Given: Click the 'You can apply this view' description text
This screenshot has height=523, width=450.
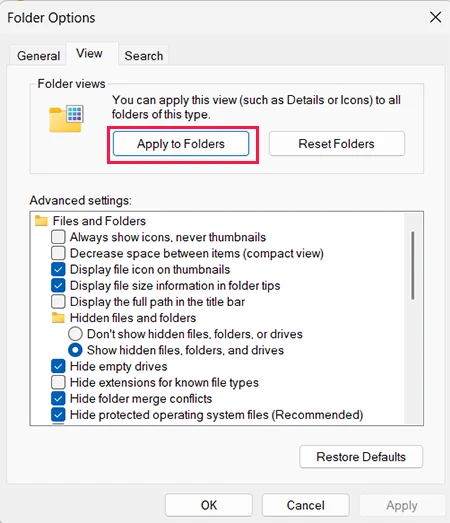Looking at the screenshot, I should pyautogui.click(x=256, y=107).
